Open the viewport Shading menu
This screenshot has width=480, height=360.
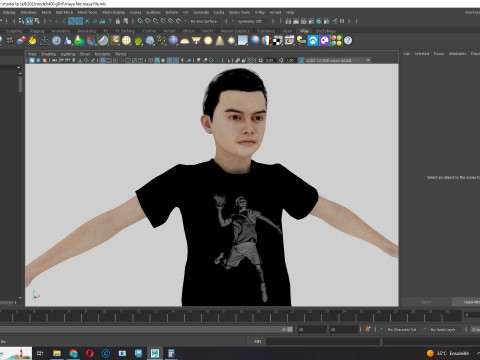[48, 54]
